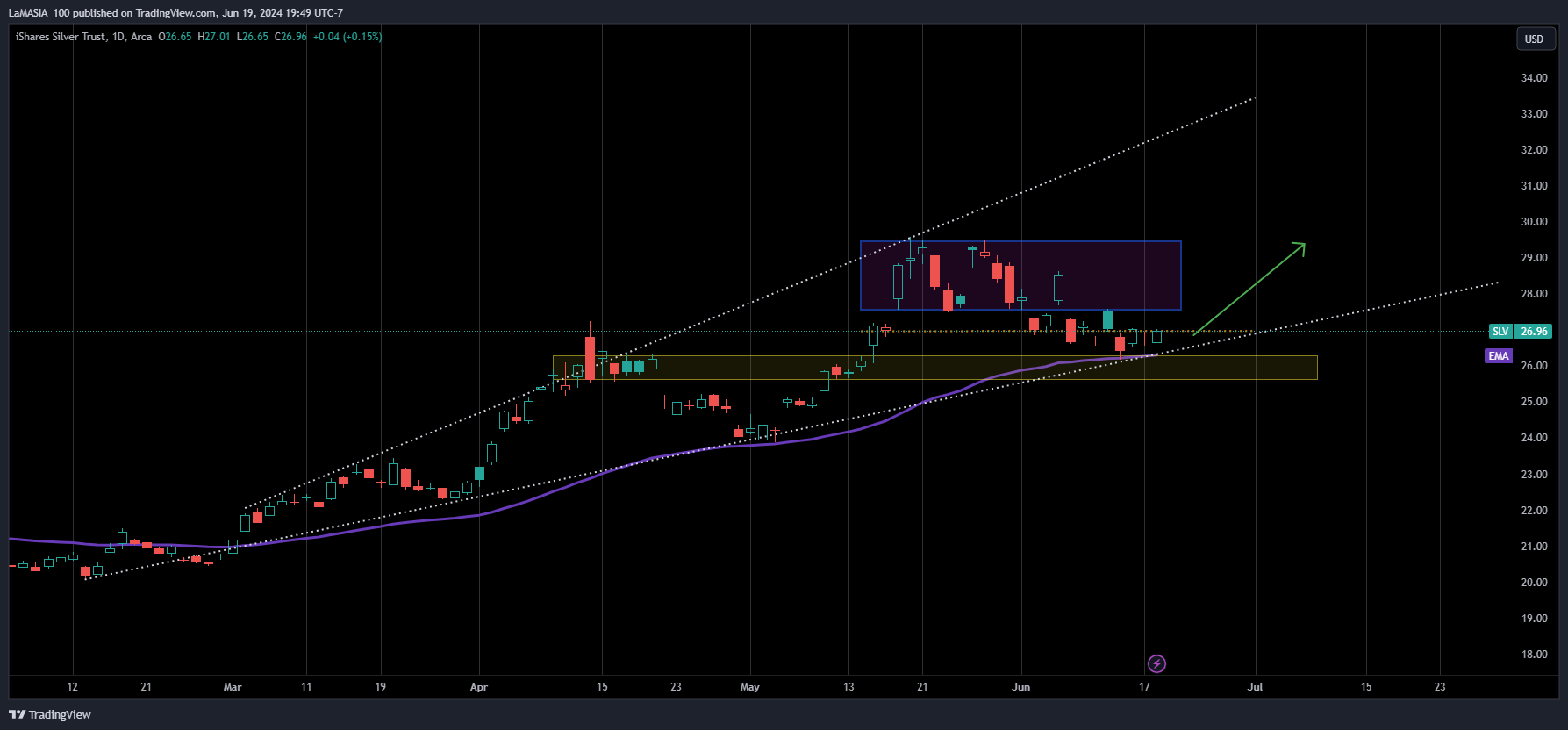Click the 17 date label on time axis
1568x730 pixels.
click(x=1144, y=687)
